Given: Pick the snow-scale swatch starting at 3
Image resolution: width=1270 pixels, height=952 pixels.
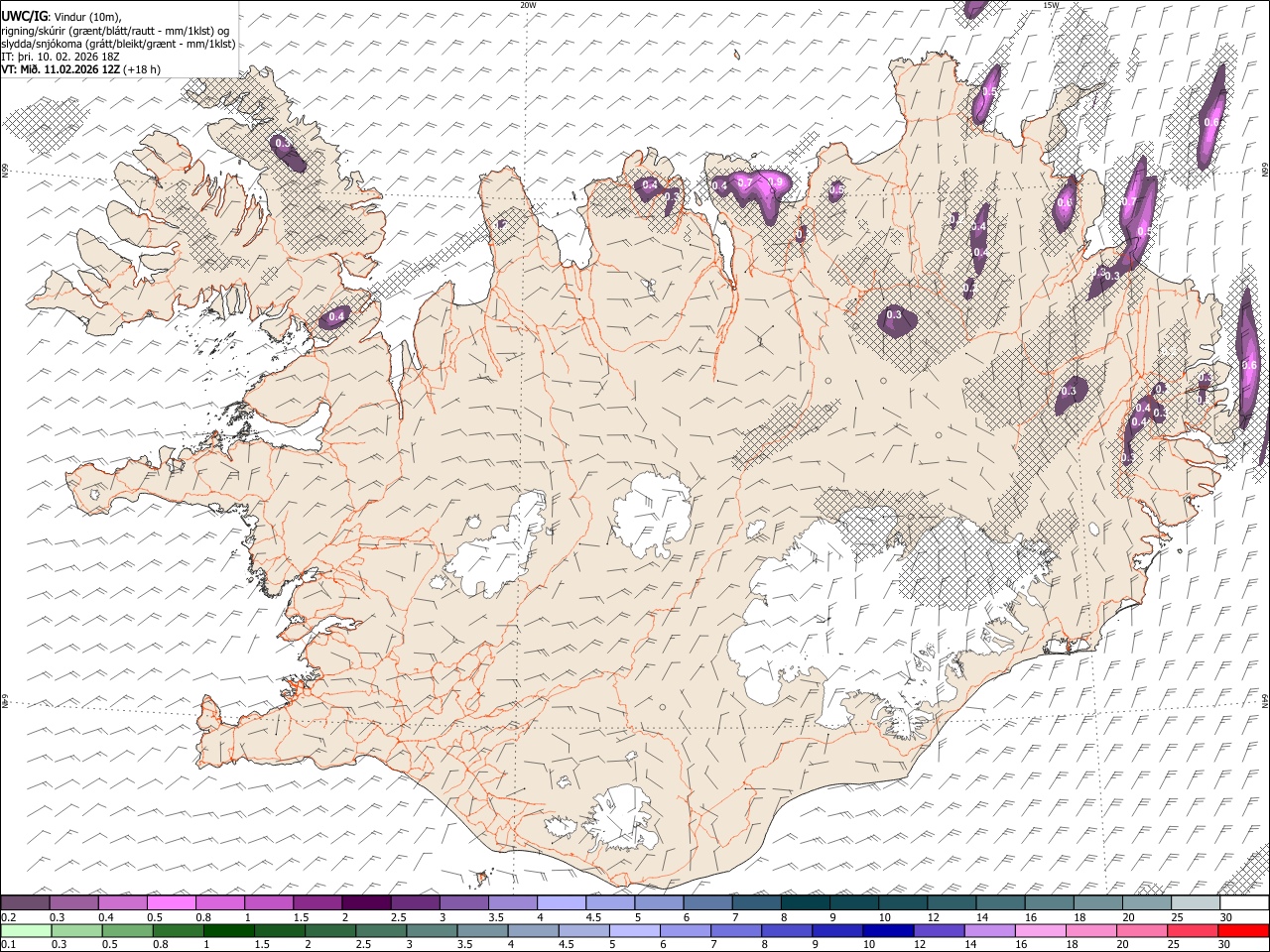Looking at the screenshot, I should 463,903.
